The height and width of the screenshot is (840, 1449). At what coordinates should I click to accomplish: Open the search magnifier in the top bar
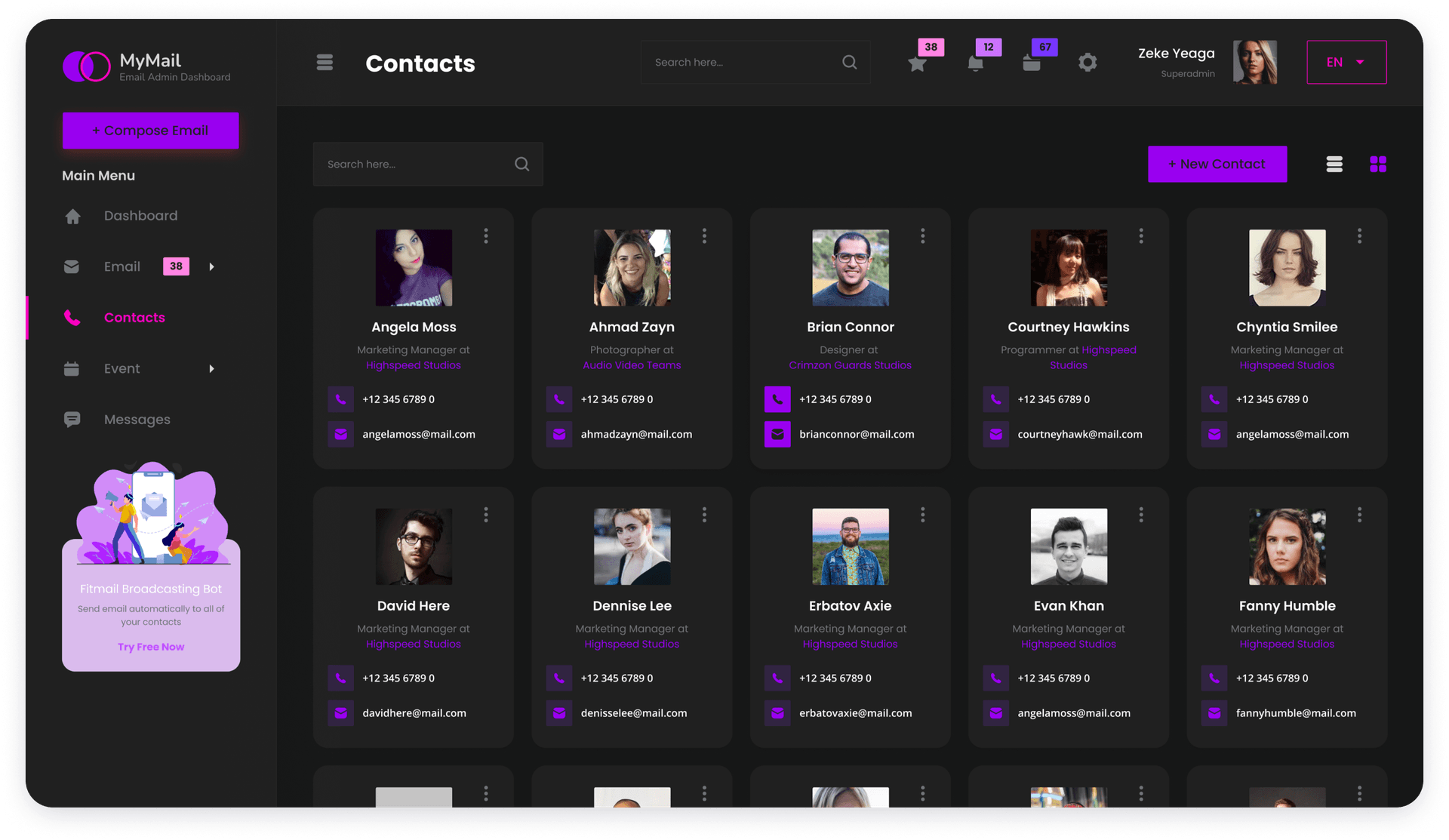point(849,62)
